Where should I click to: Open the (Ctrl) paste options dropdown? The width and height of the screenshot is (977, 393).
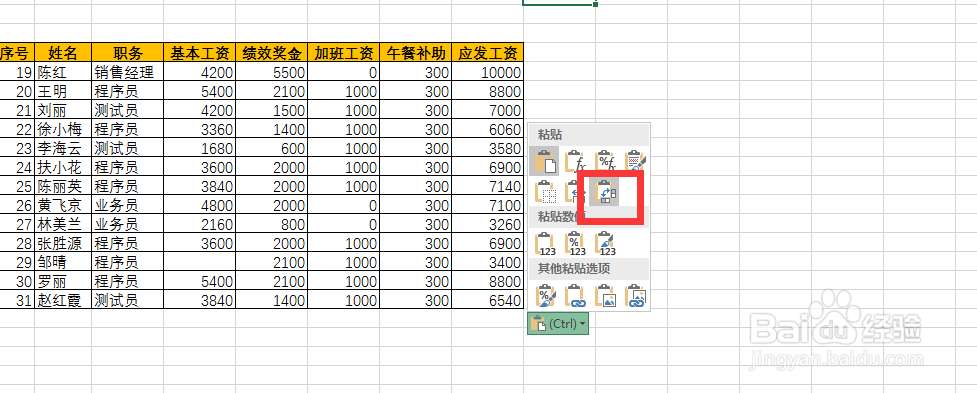pyautogui.click(x=558, y=323)
